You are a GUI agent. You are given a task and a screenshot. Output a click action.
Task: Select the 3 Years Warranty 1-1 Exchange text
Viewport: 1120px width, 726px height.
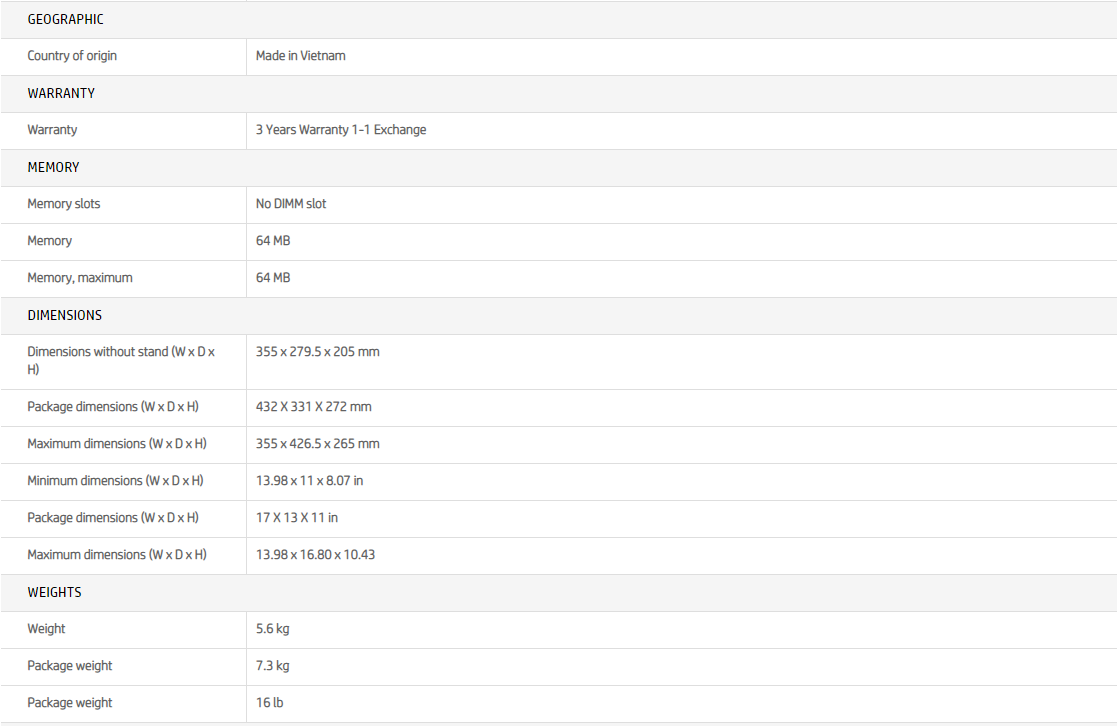(x=341, y=130)
